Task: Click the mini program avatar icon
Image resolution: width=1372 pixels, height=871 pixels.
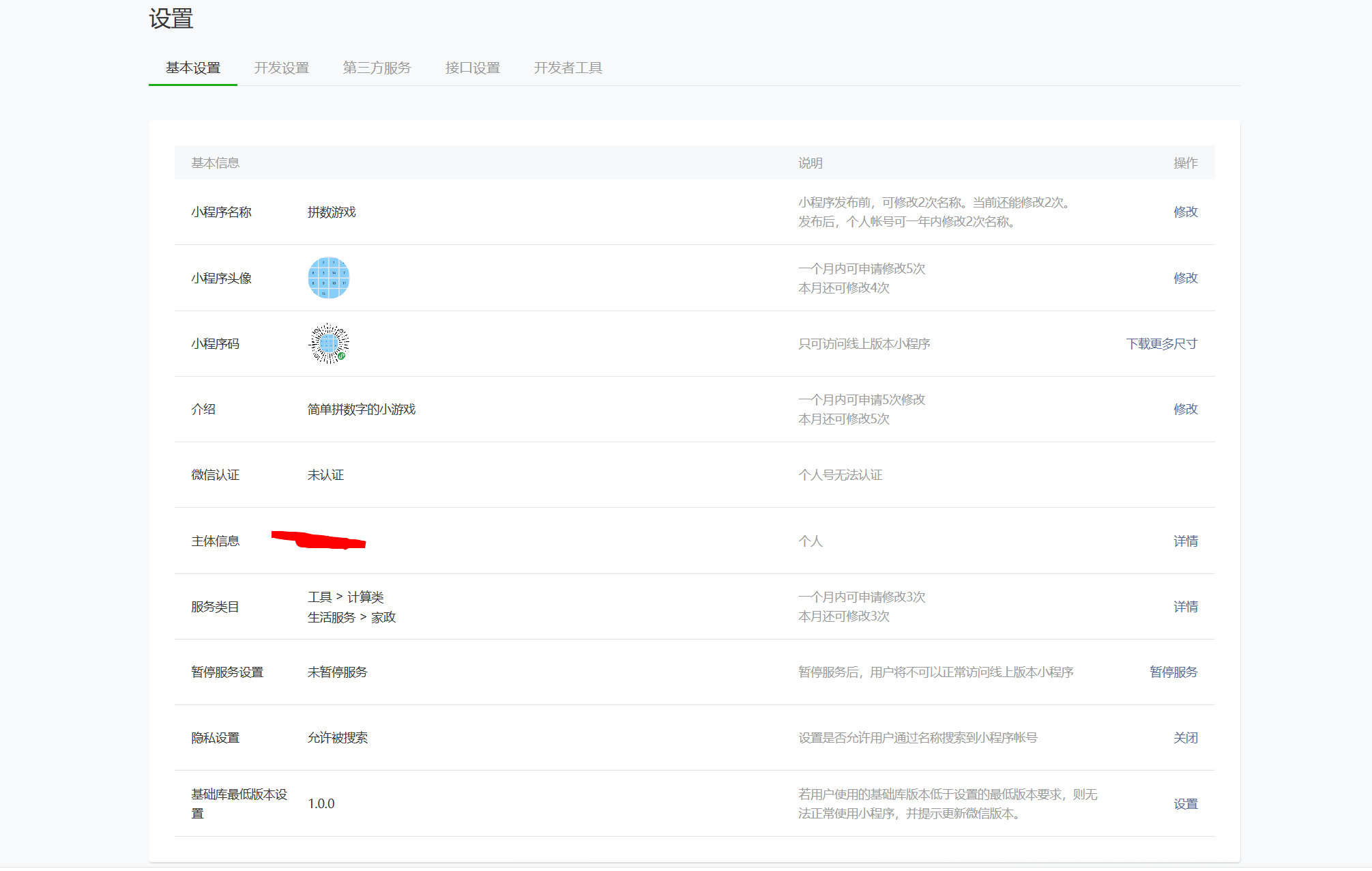Action: pos(328,278)
